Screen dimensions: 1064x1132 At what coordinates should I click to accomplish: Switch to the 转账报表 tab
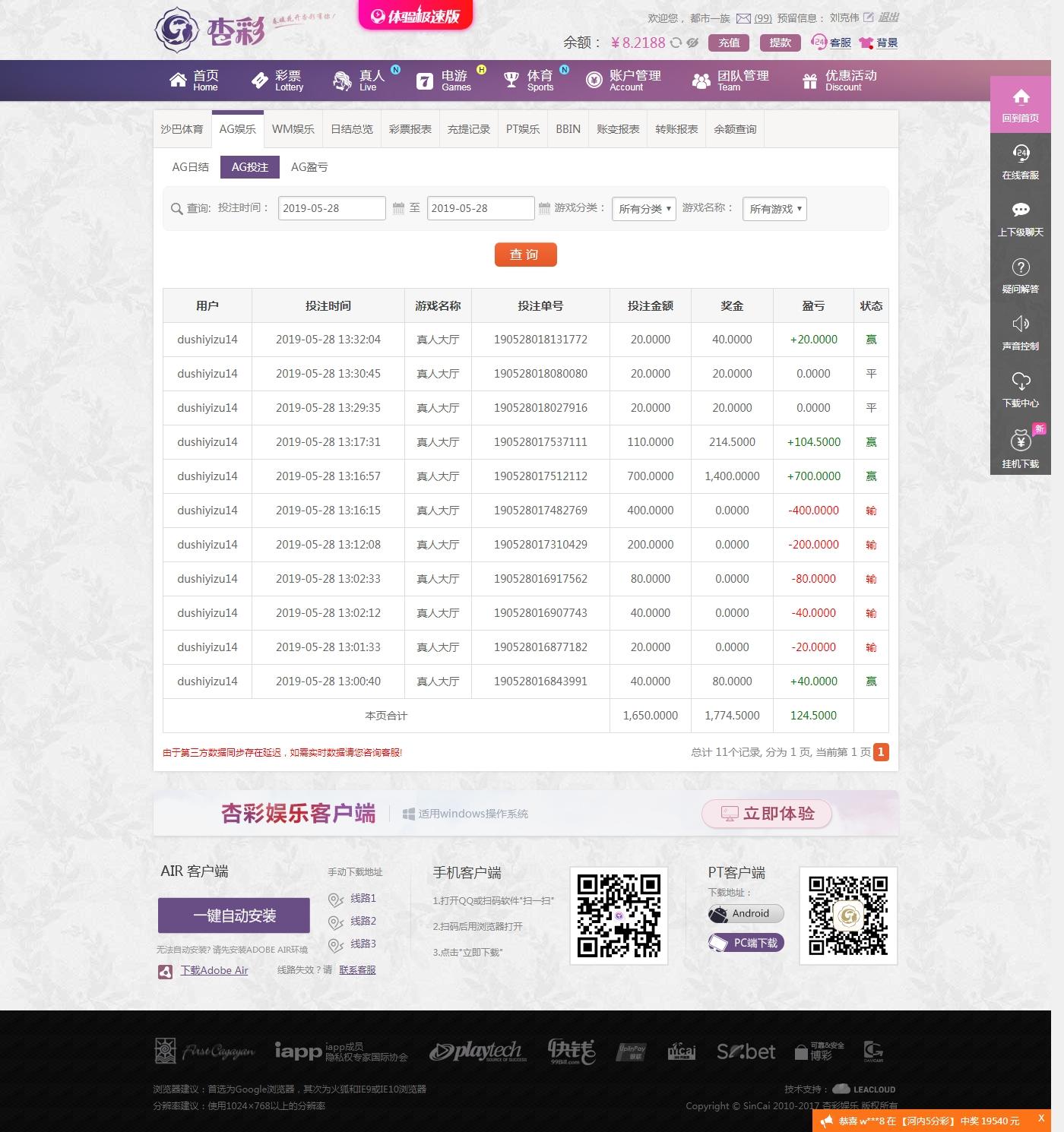[x=676, y=129]
